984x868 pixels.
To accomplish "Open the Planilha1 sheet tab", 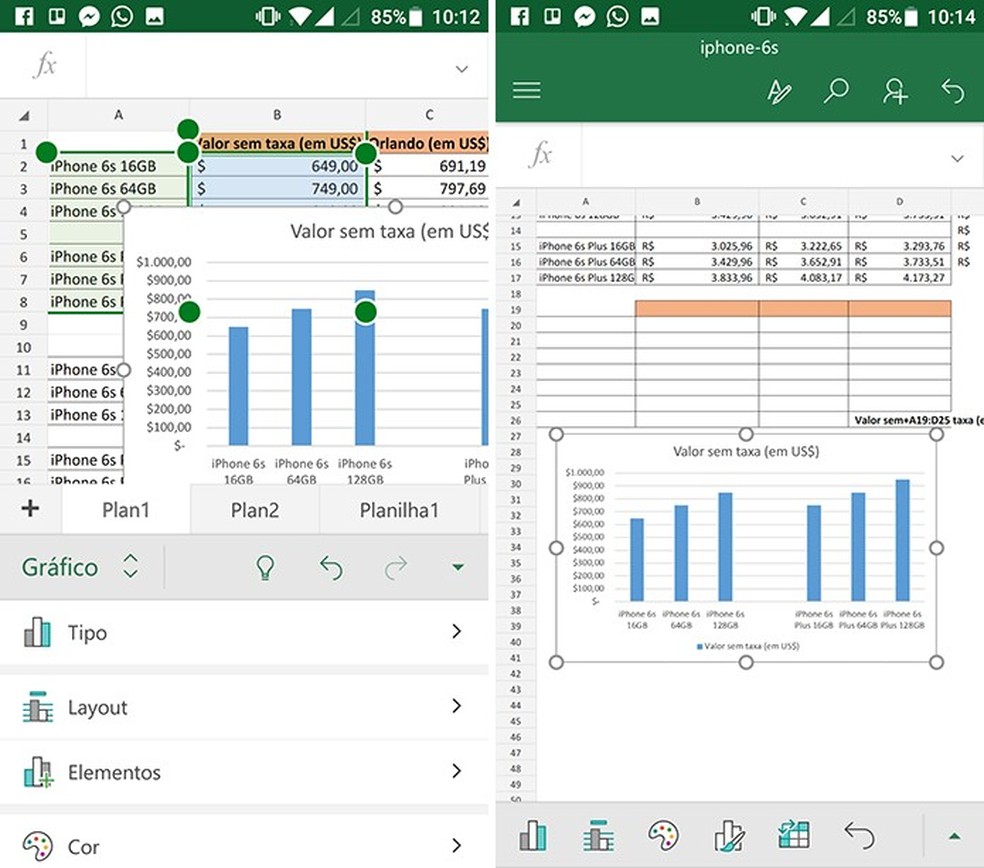I will (400, 510).
